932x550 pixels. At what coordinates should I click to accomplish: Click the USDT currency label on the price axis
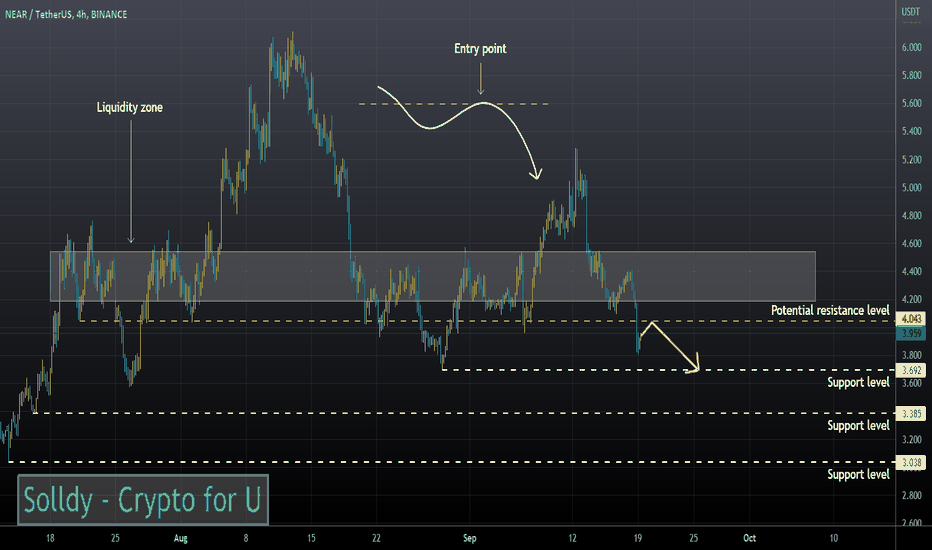911,11
